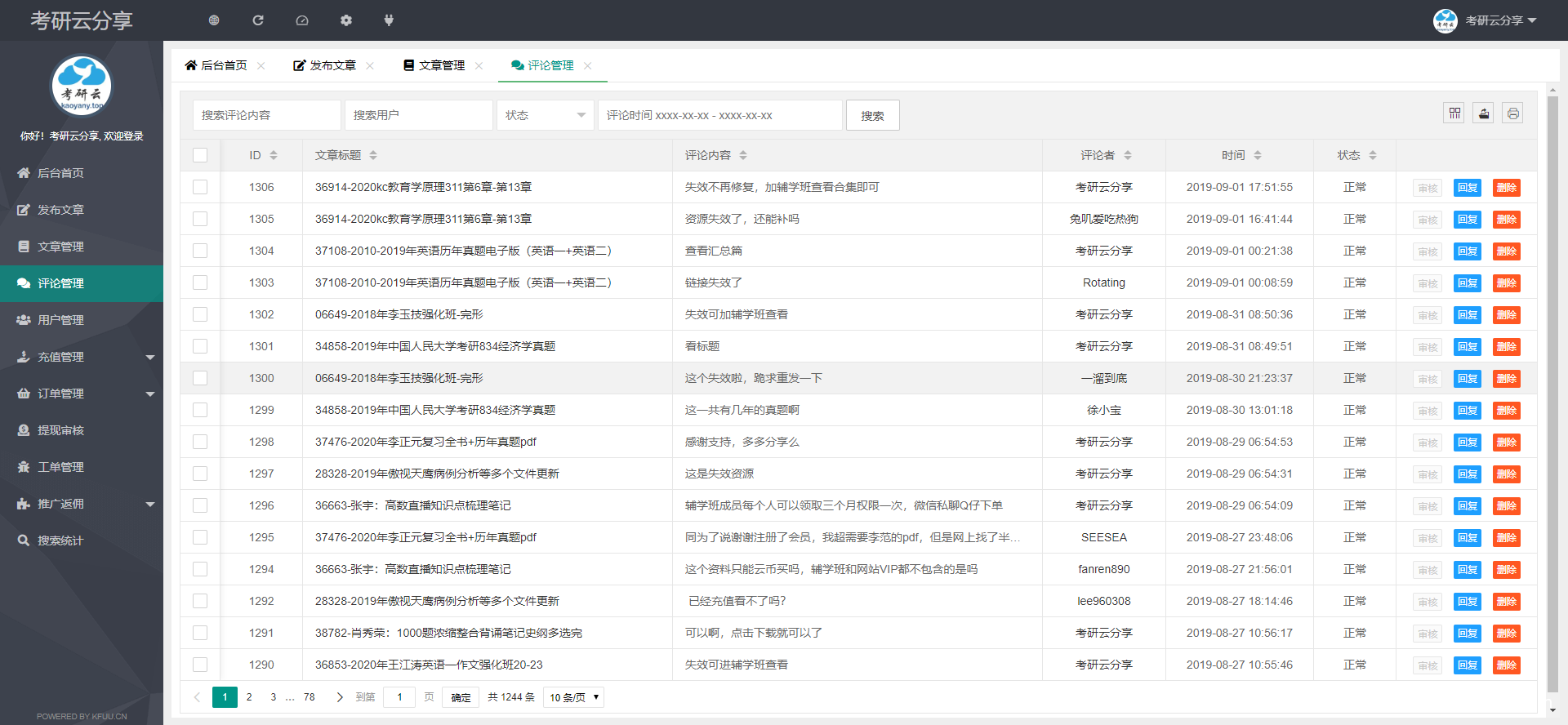1568x725 pixels.
Task: Open the 状态 filter dropdown
Action: click(x=546, y=115)
